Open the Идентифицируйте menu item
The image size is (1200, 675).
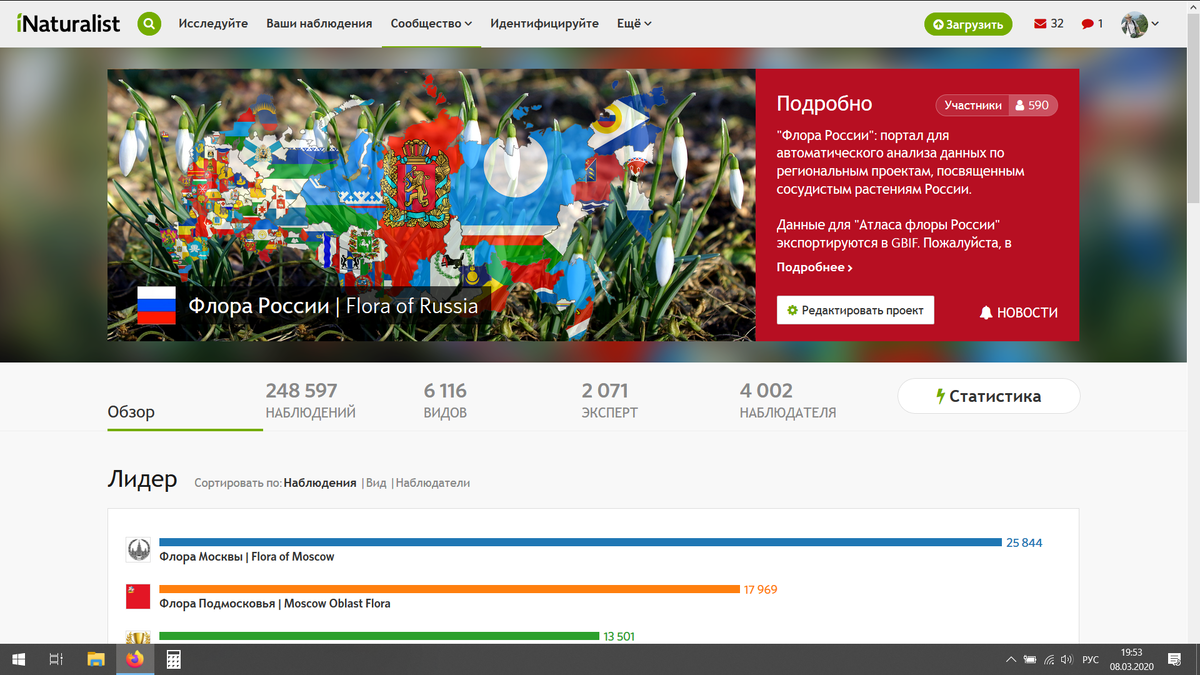coord(544,22)
